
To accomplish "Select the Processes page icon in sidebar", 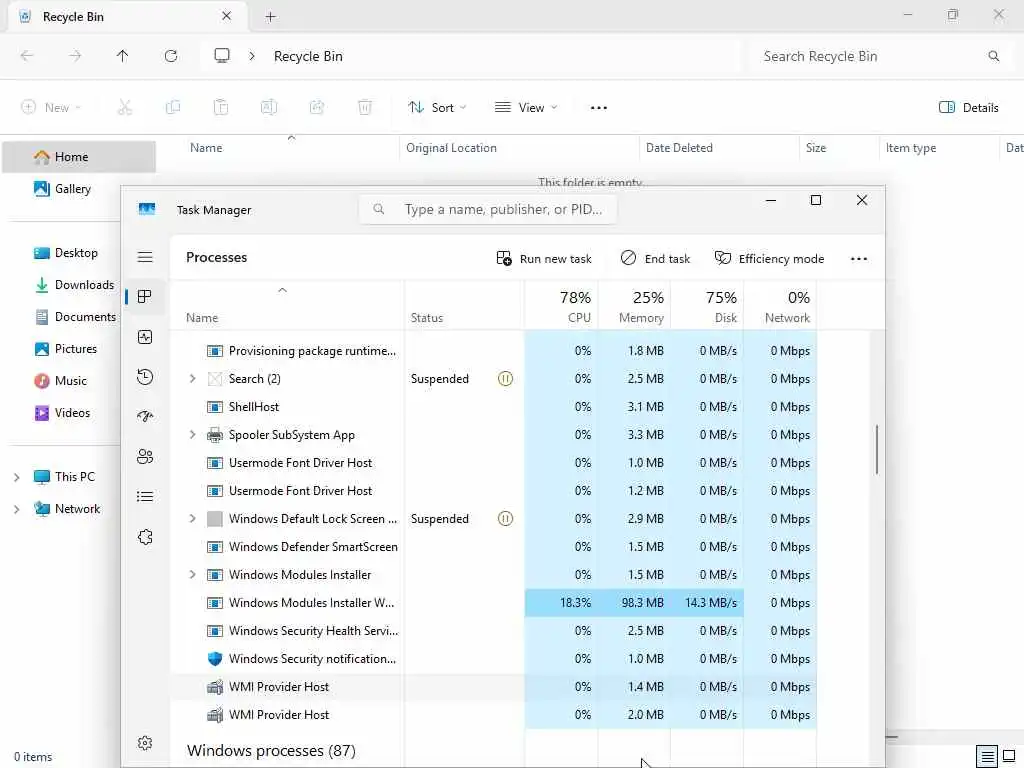I will 145,297.
